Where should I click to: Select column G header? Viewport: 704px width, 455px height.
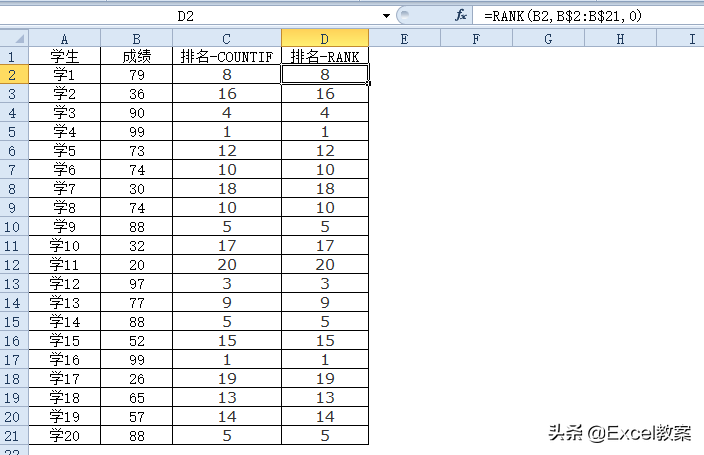click(548, 39)
